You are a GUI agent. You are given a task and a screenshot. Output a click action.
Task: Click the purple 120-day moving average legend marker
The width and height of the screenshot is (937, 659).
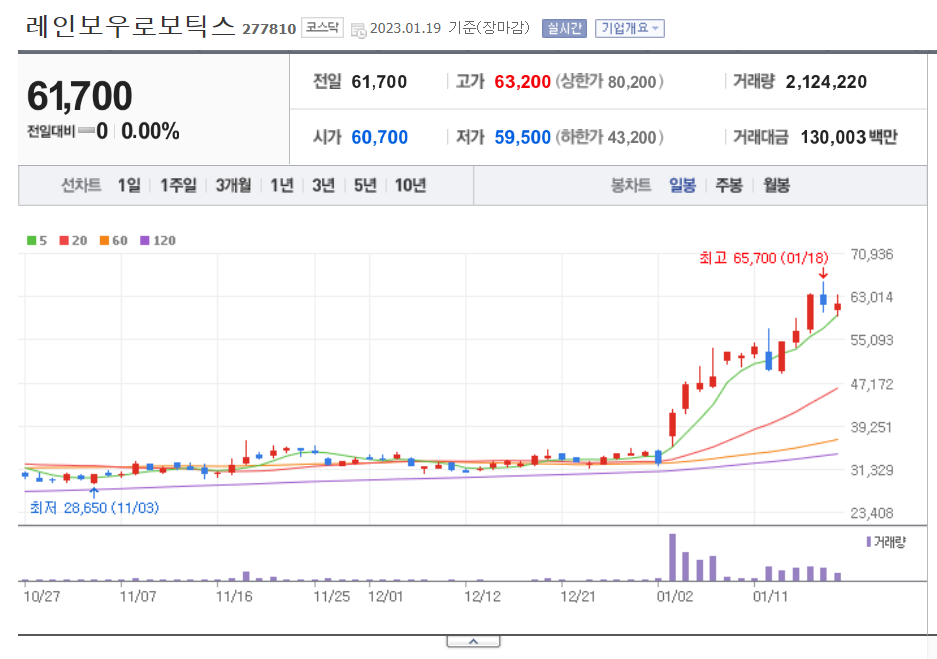145,240
